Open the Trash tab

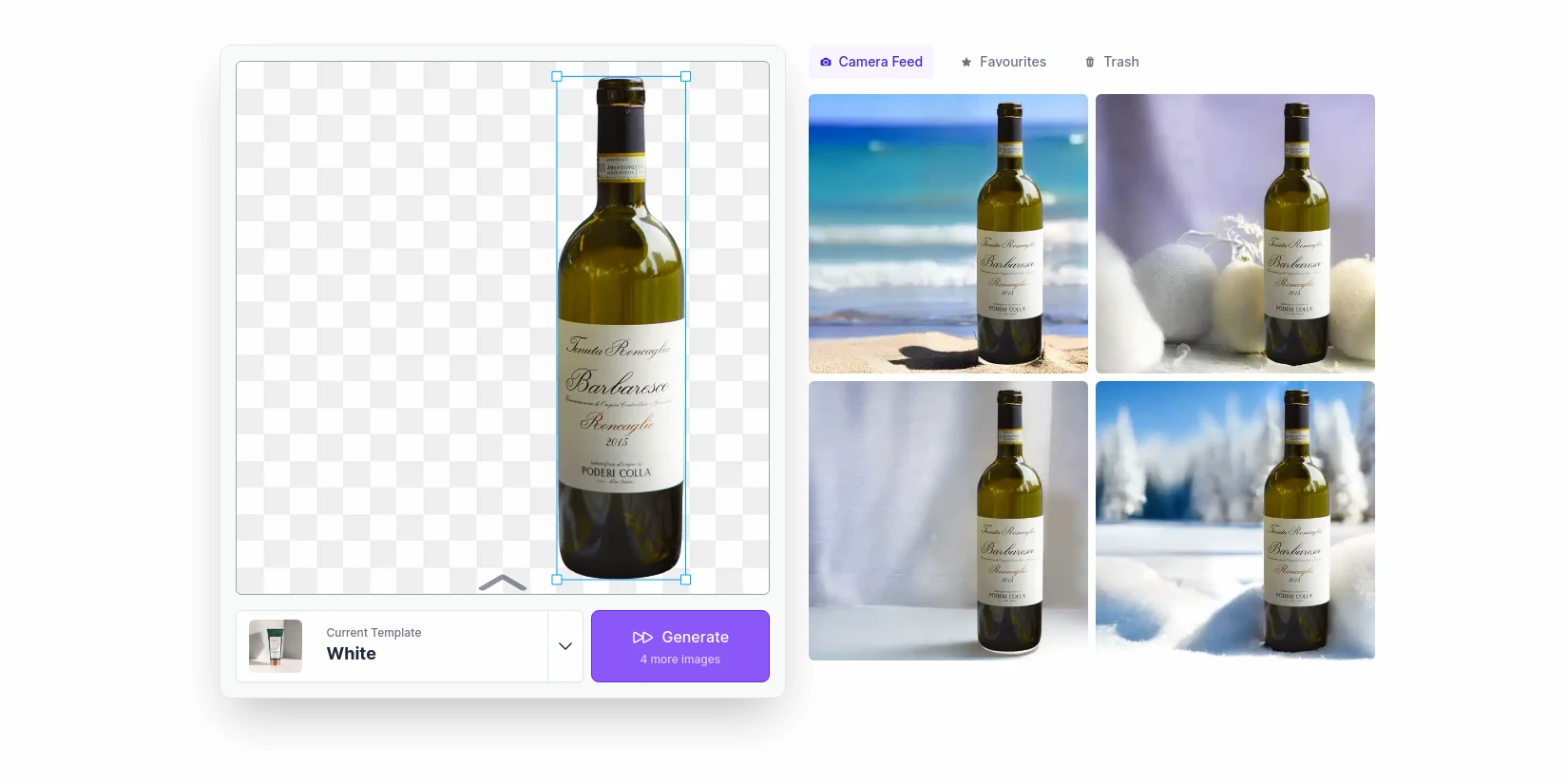click(1112, 62)
